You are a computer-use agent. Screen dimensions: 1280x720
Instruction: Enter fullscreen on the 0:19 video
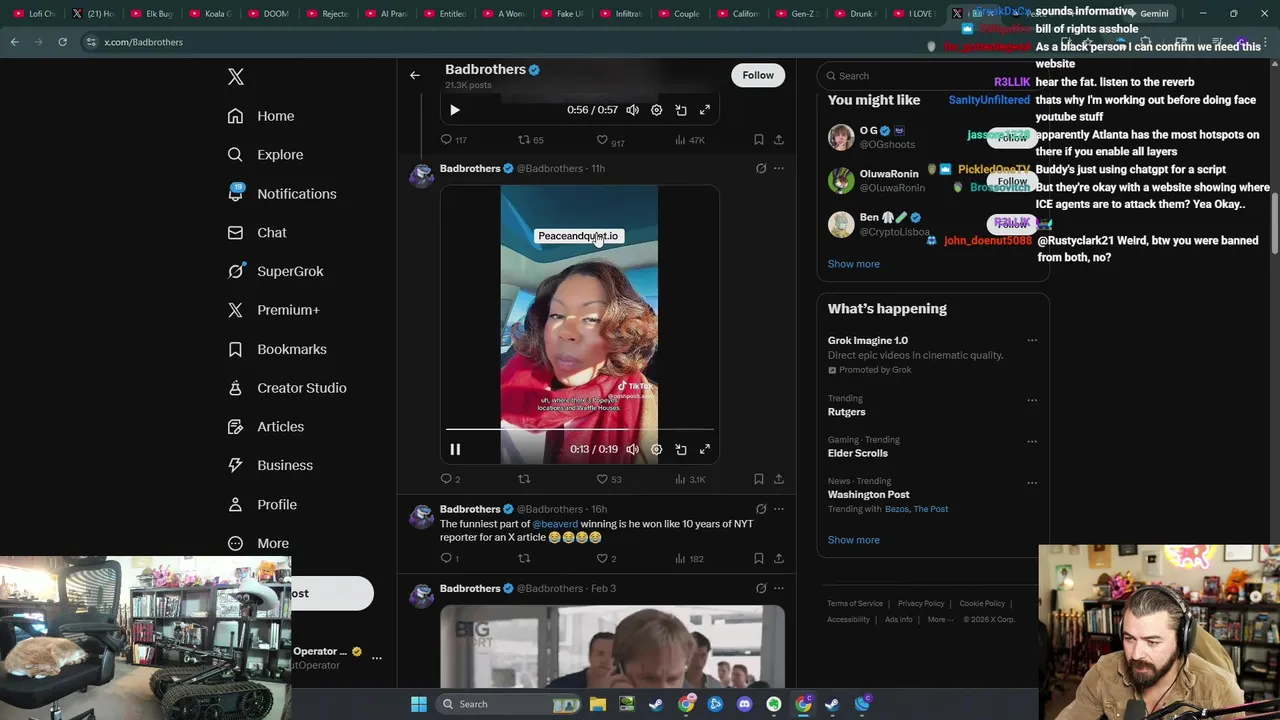[x=705, y=450]
